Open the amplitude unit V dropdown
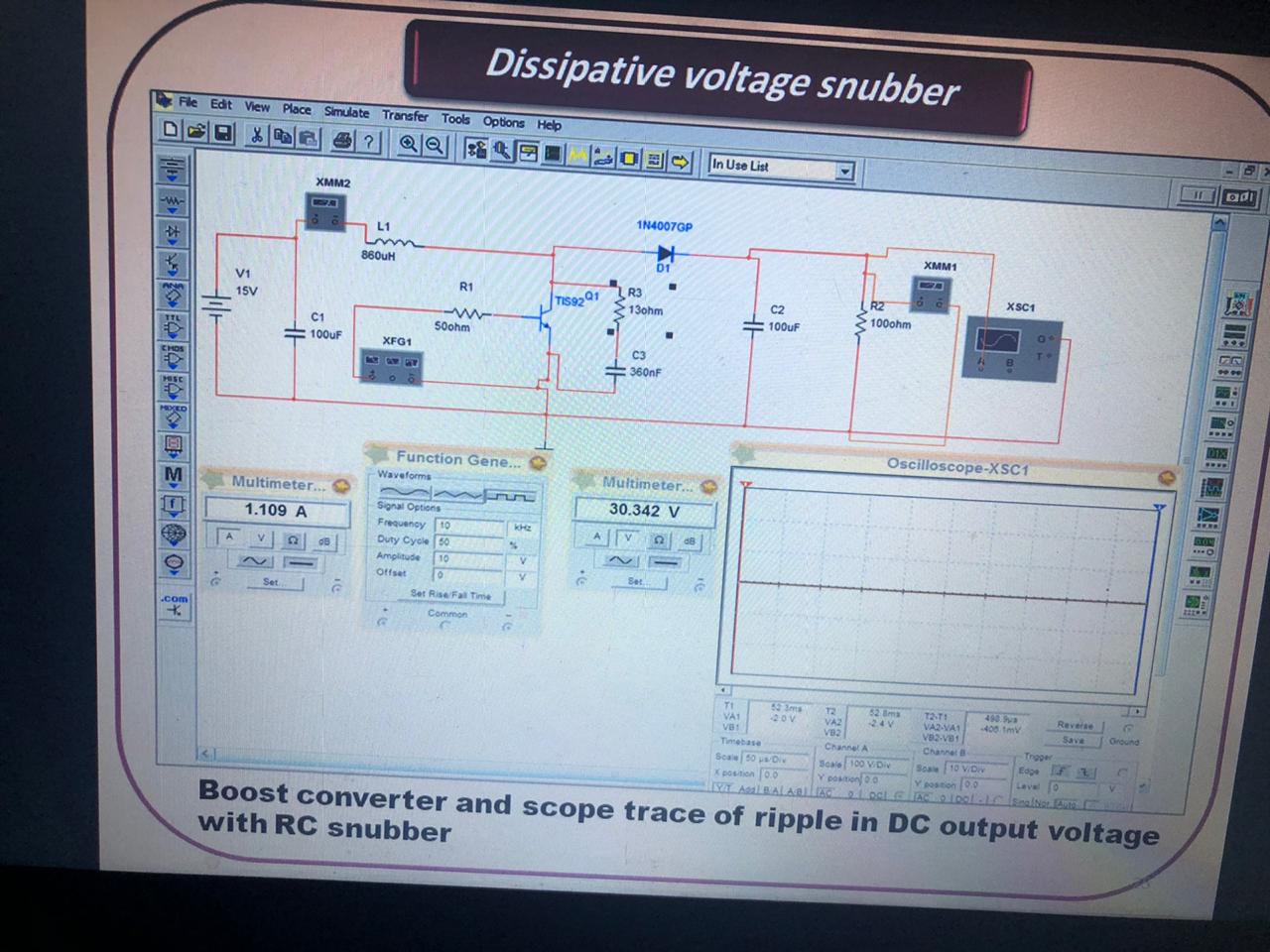This screenshot has height=952, width=1270. pos(522,560)
